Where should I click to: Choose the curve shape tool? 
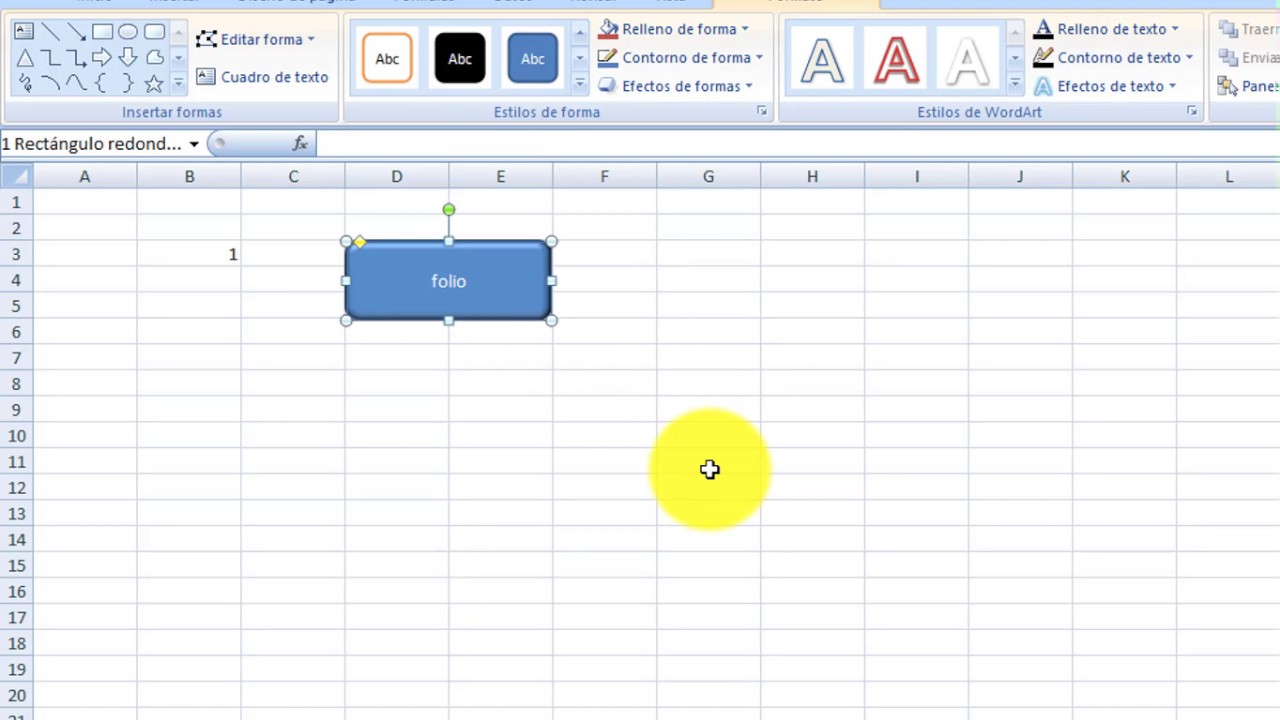click(x=76, y=82)
